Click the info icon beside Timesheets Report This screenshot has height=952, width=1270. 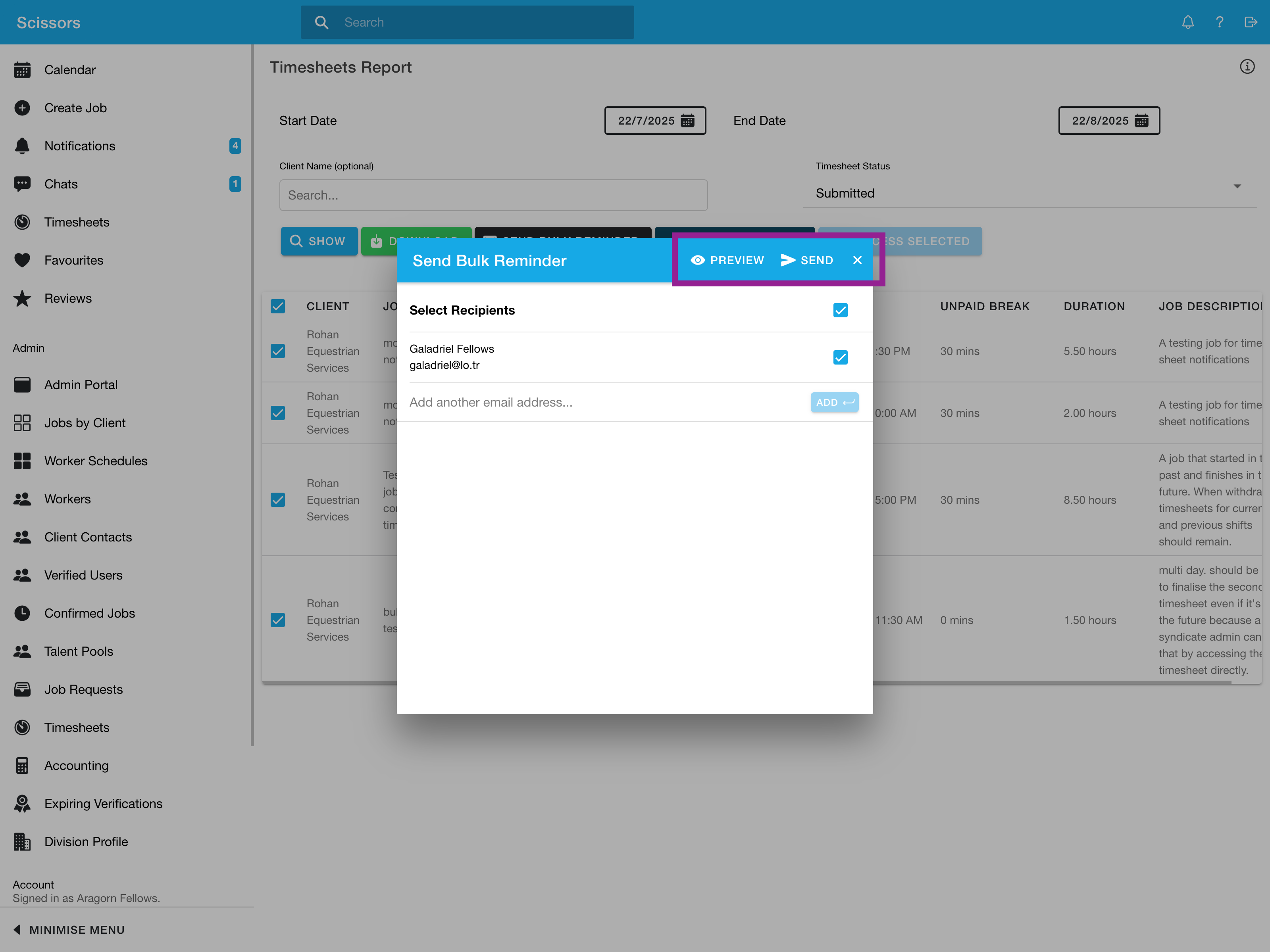[x=1247, y=67]
